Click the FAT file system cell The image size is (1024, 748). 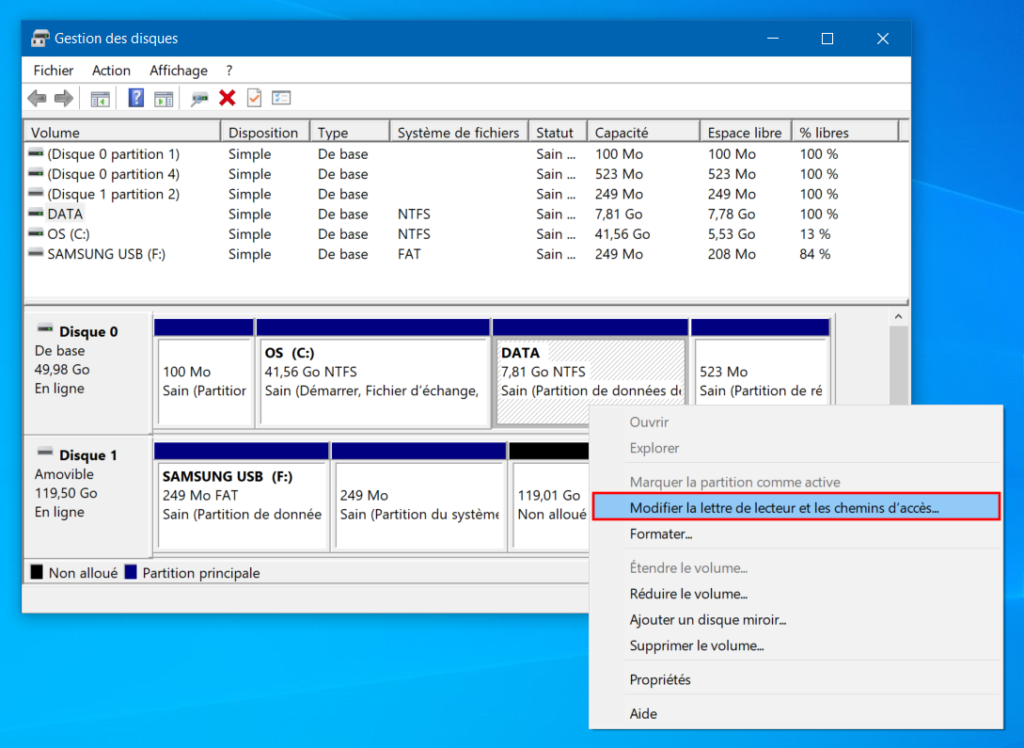click(409, 254)
